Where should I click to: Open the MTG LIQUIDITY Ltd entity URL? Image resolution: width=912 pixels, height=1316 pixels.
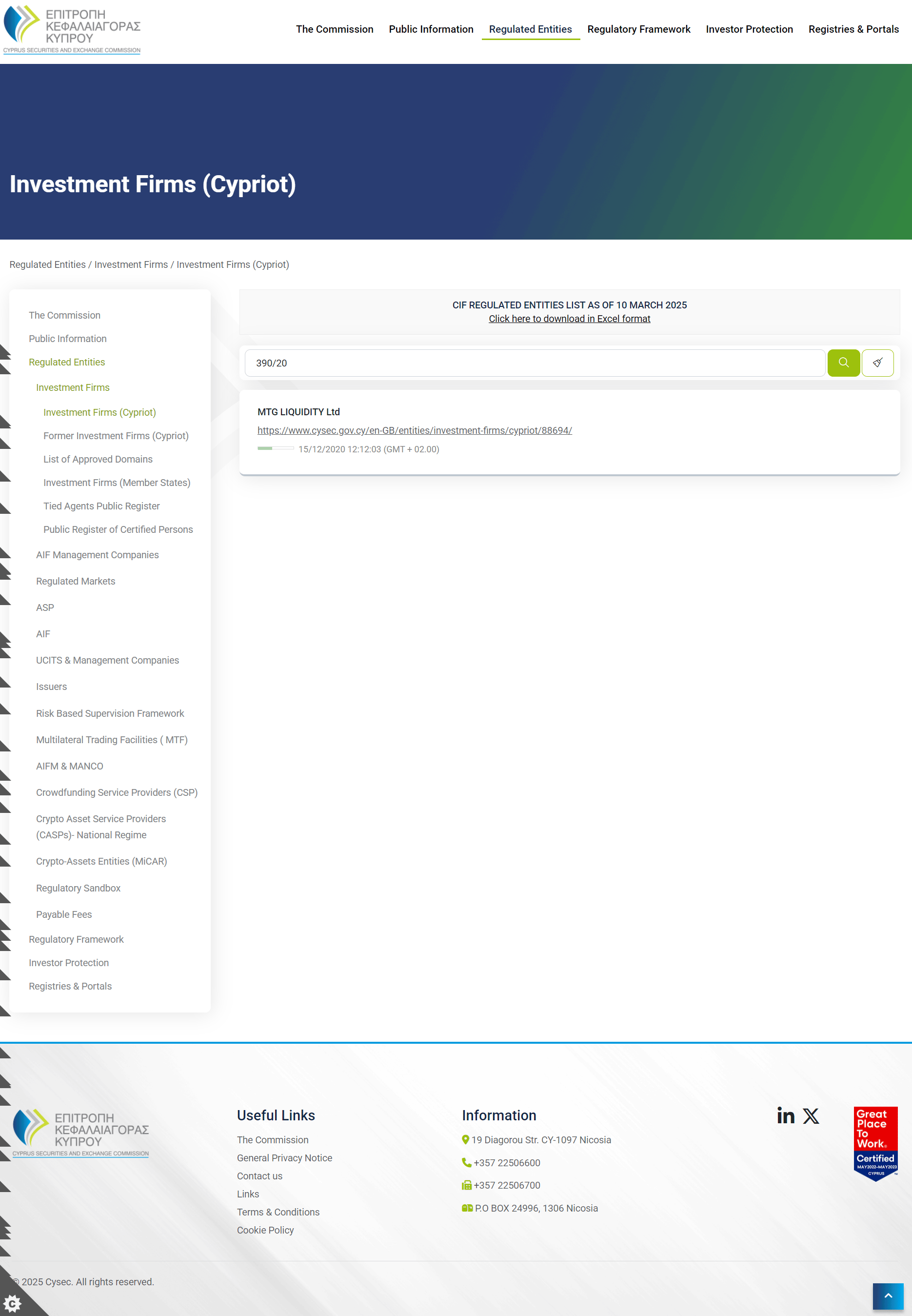(414, 430)
